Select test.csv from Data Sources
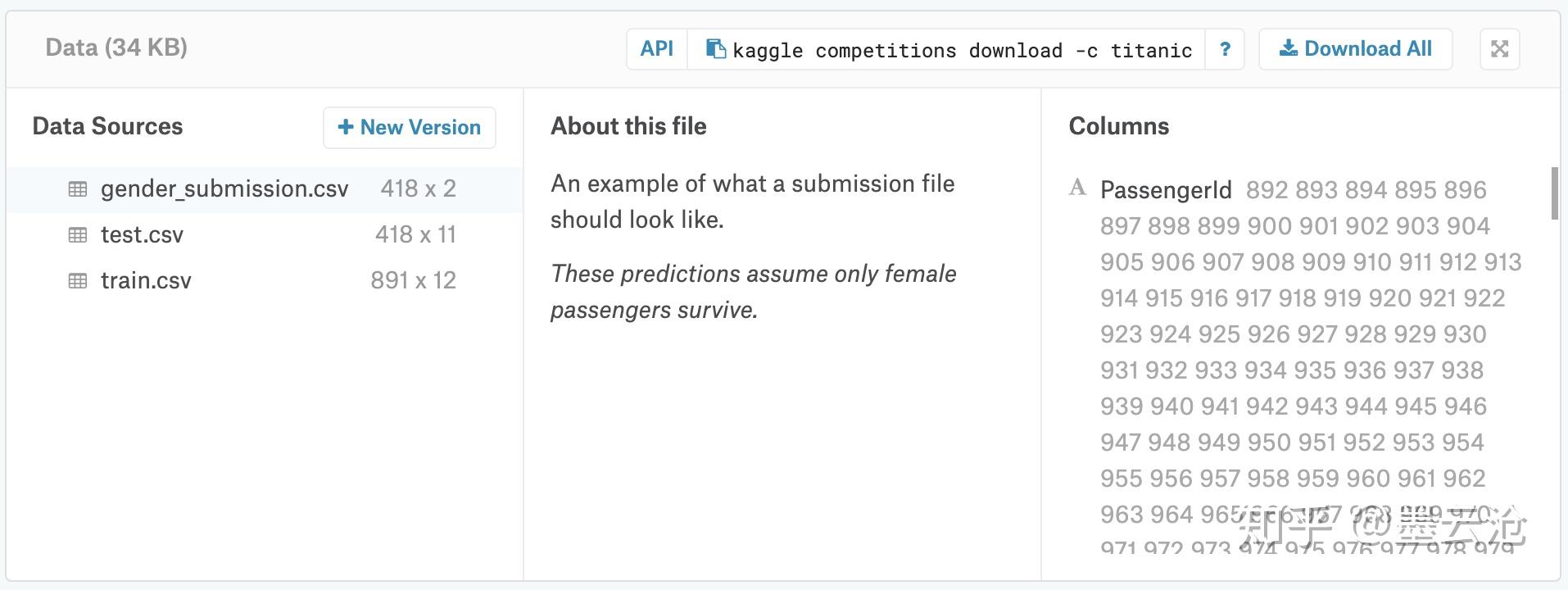The height and width of the screenshot is (590, 1568). pos(141,234)
